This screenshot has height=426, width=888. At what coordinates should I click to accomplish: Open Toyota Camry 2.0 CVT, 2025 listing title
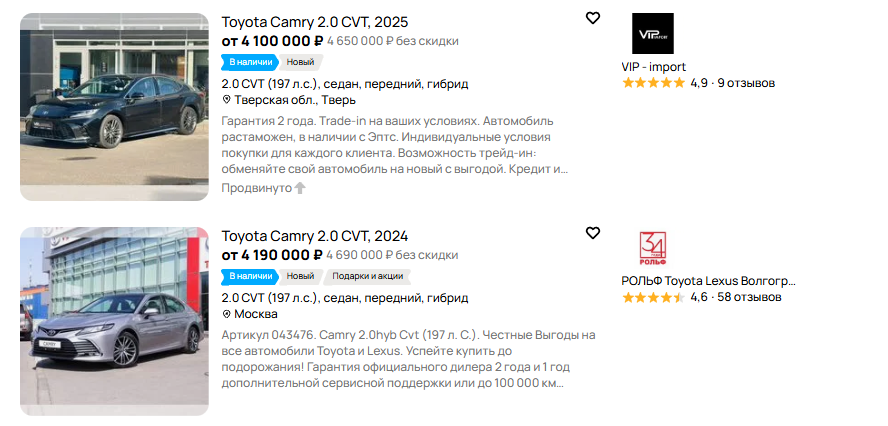[314, 22]
